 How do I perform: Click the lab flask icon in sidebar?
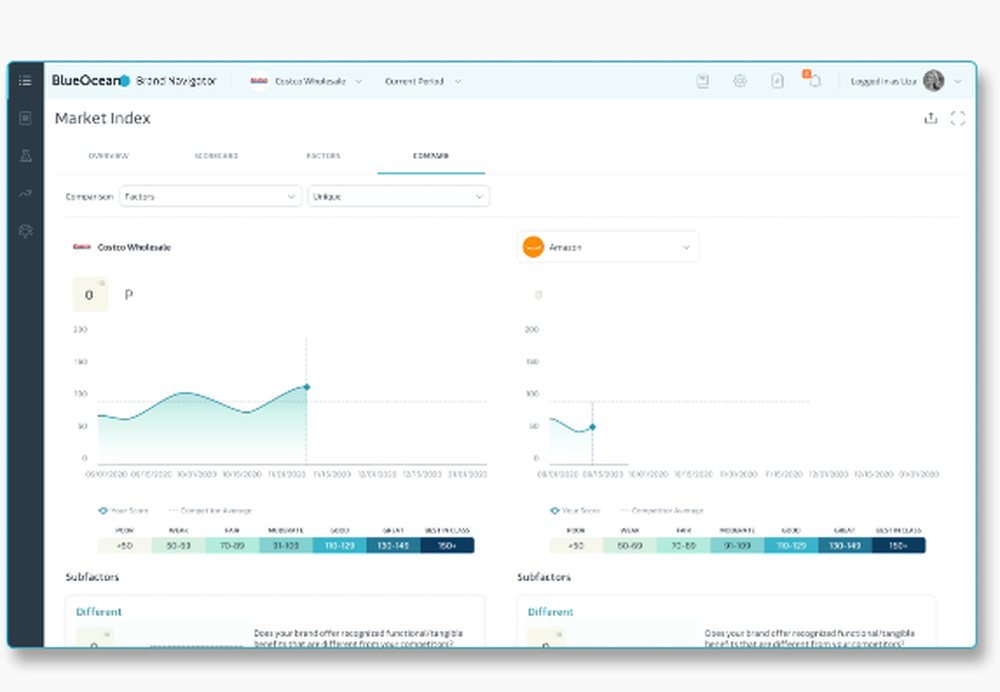[26, 156]
